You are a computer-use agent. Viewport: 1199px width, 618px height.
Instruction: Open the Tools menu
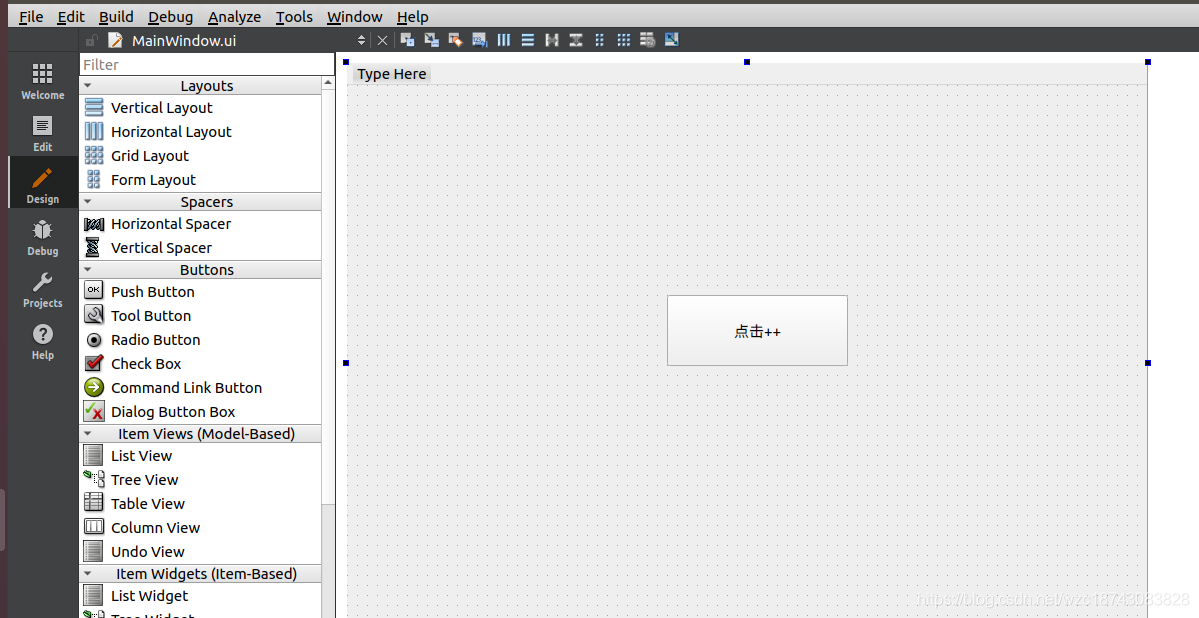click(x=294, y=17)
